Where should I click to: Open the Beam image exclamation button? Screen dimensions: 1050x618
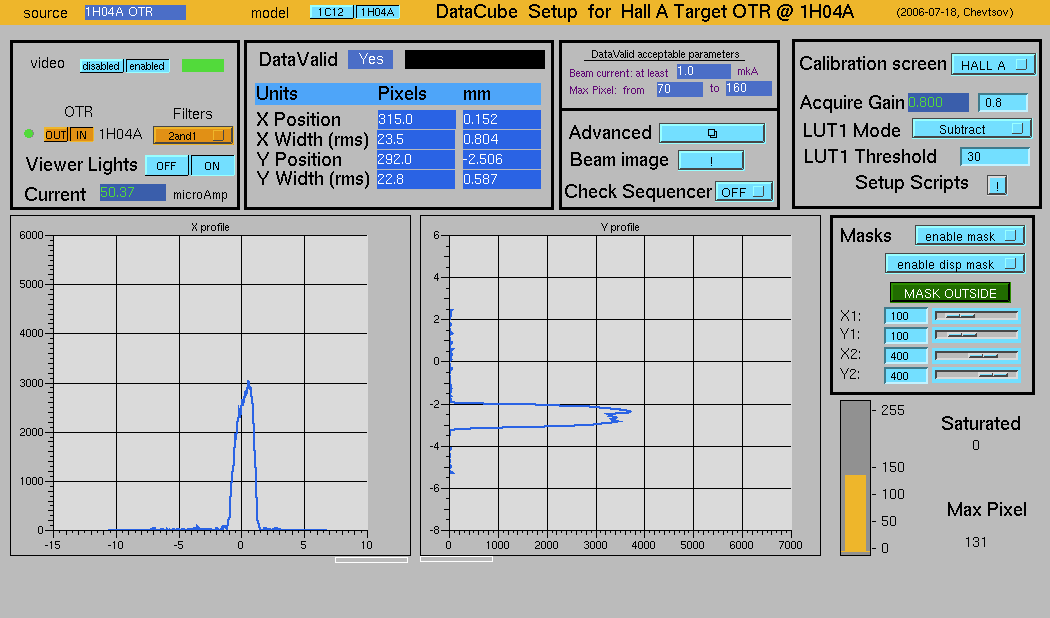click(710, 160)
